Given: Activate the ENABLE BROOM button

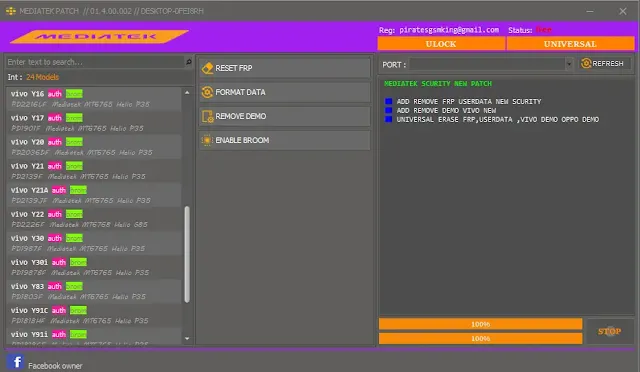Looking at the screenshot, I should (x=285, y=140).
